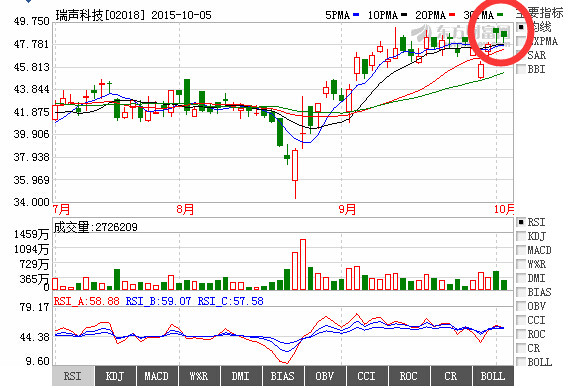Check the MACD box in side list
The width and height of the screenshot is (572, 388).
[x=521, y=250]
